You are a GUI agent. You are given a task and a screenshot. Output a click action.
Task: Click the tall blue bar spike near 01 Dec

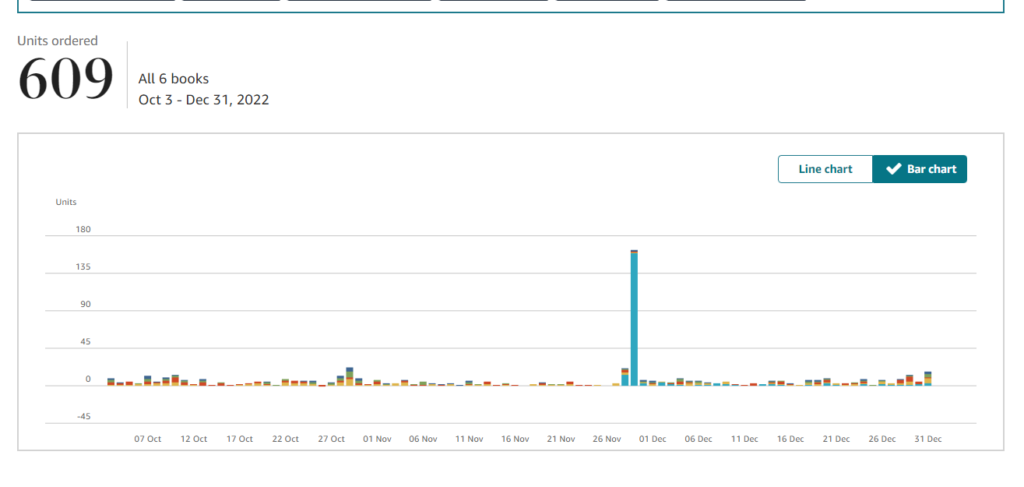pyautogui.click(x=634, y=317)
